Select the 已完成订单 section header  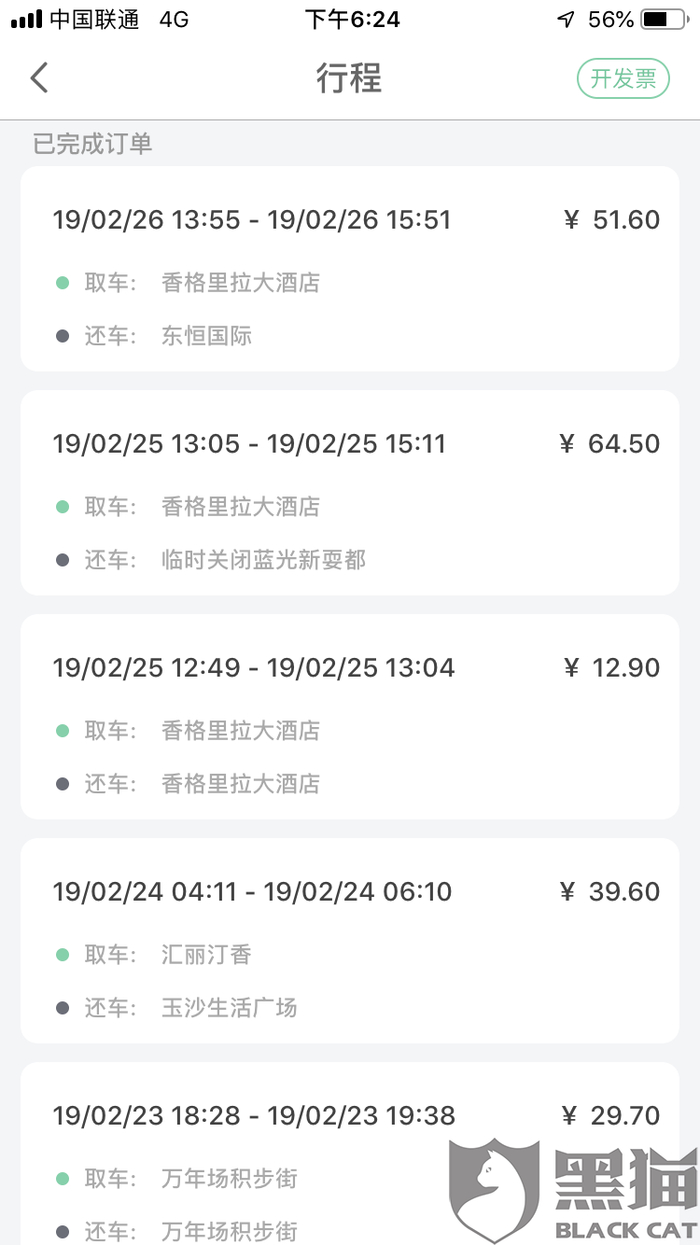point(92,144)
